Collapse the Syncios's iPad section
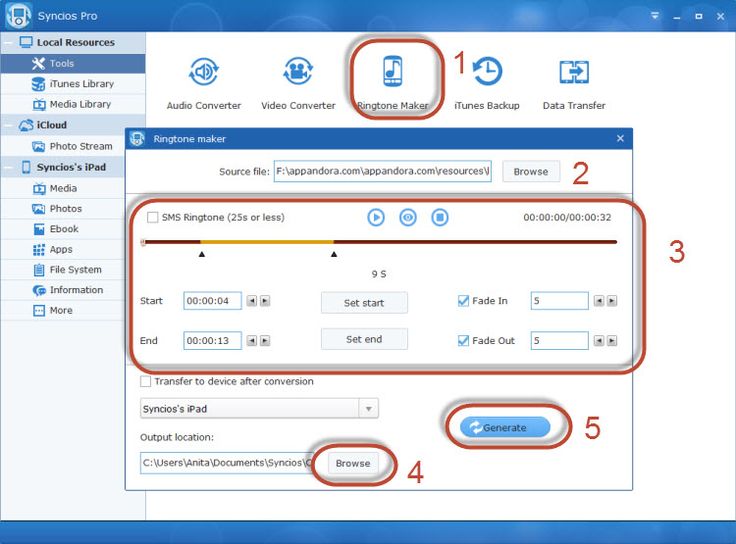Viewport: 736px width, 544px height. point(8,167)
